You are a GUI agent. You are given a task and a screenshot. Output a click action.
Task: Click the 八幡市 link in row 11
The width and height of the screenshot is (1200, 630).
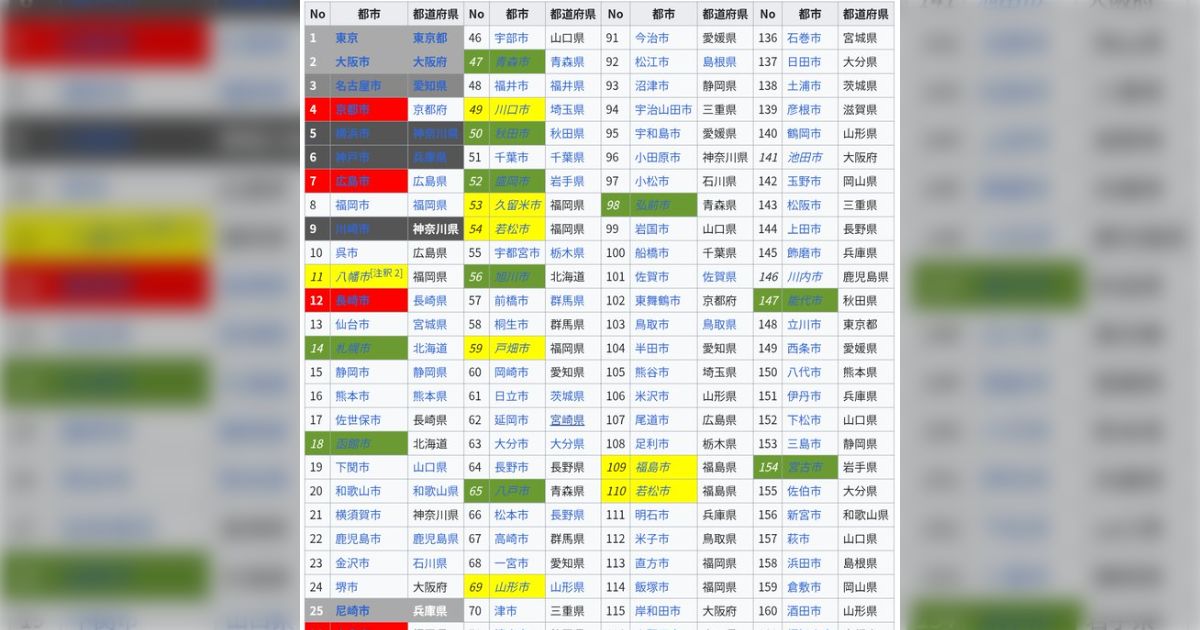(352, 277)
